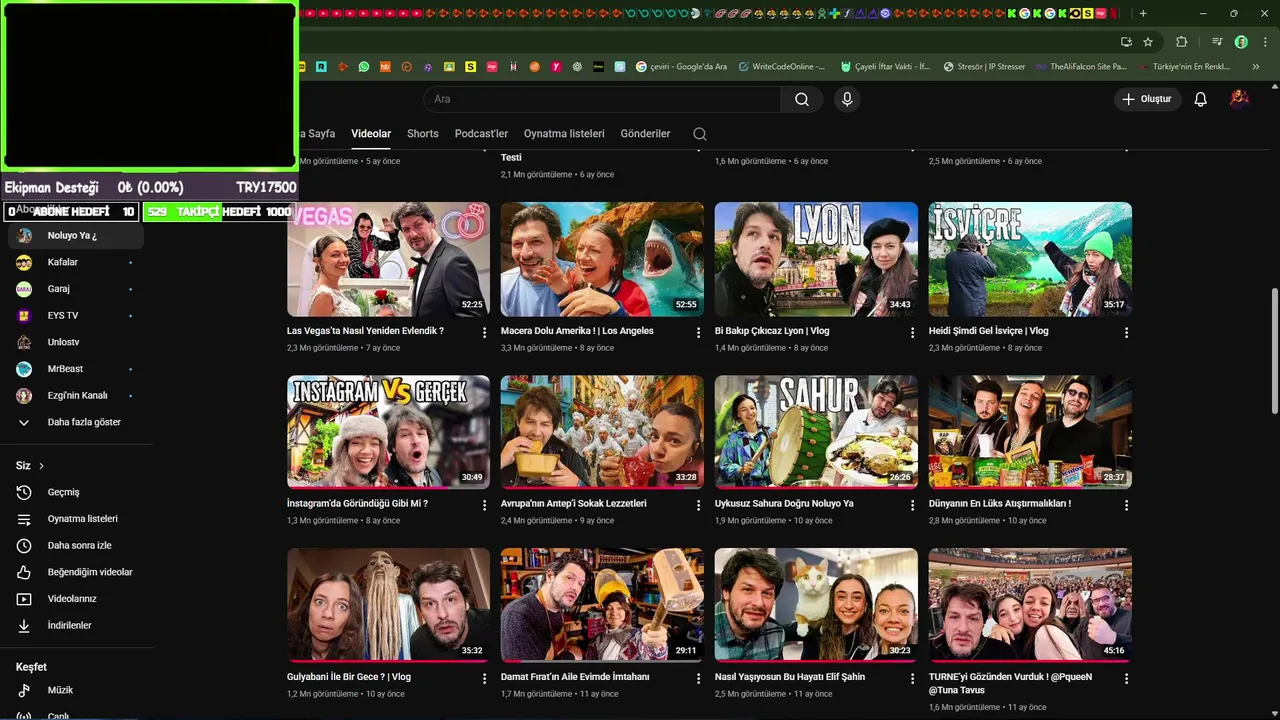Open the account avatar menu
The image size is (1280, 720).
[x=1239, y=98]
